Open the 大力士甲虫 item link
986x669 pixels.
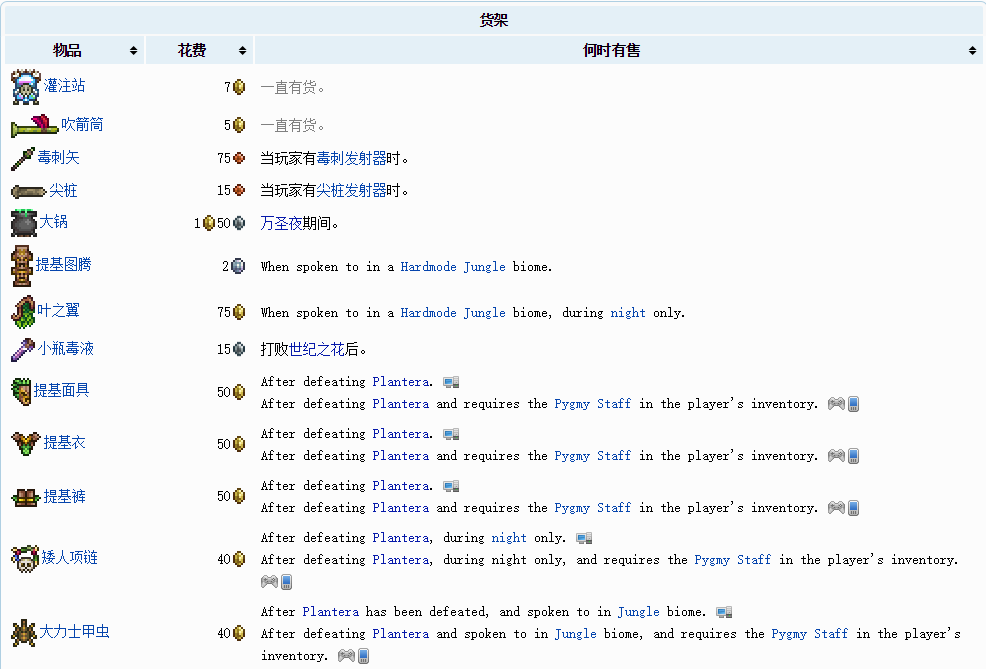[x=74, y=631]
